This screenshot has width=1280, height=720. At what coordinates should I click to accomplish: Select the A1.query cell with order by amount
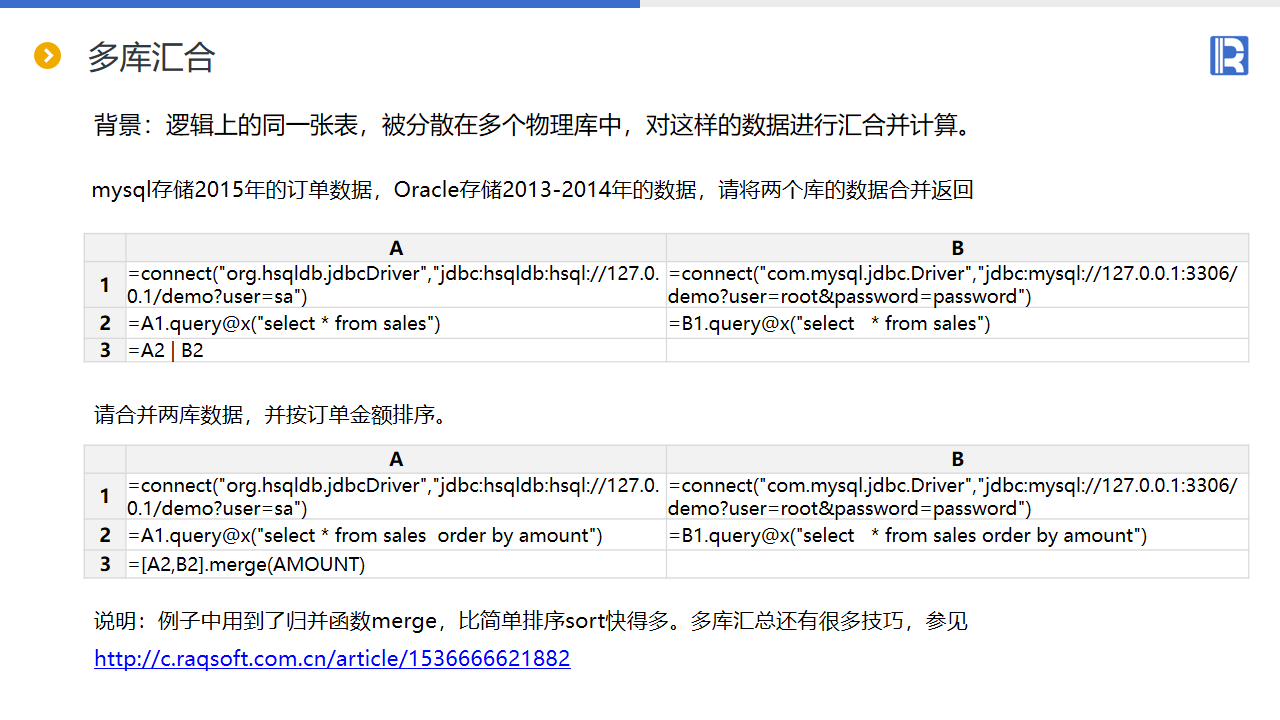pos(396,535)
